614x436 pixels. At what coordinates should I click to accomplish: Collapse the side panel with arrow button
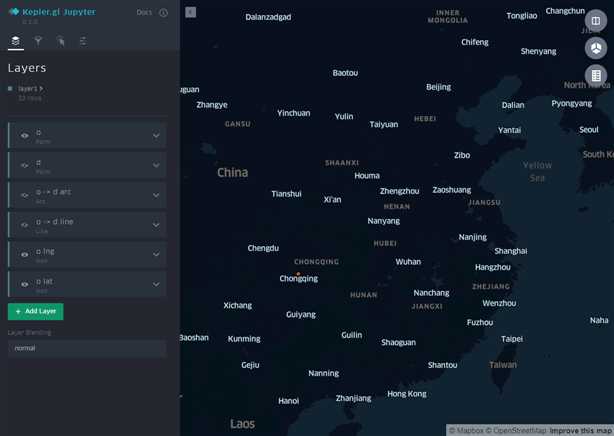[x=191, y=12]
